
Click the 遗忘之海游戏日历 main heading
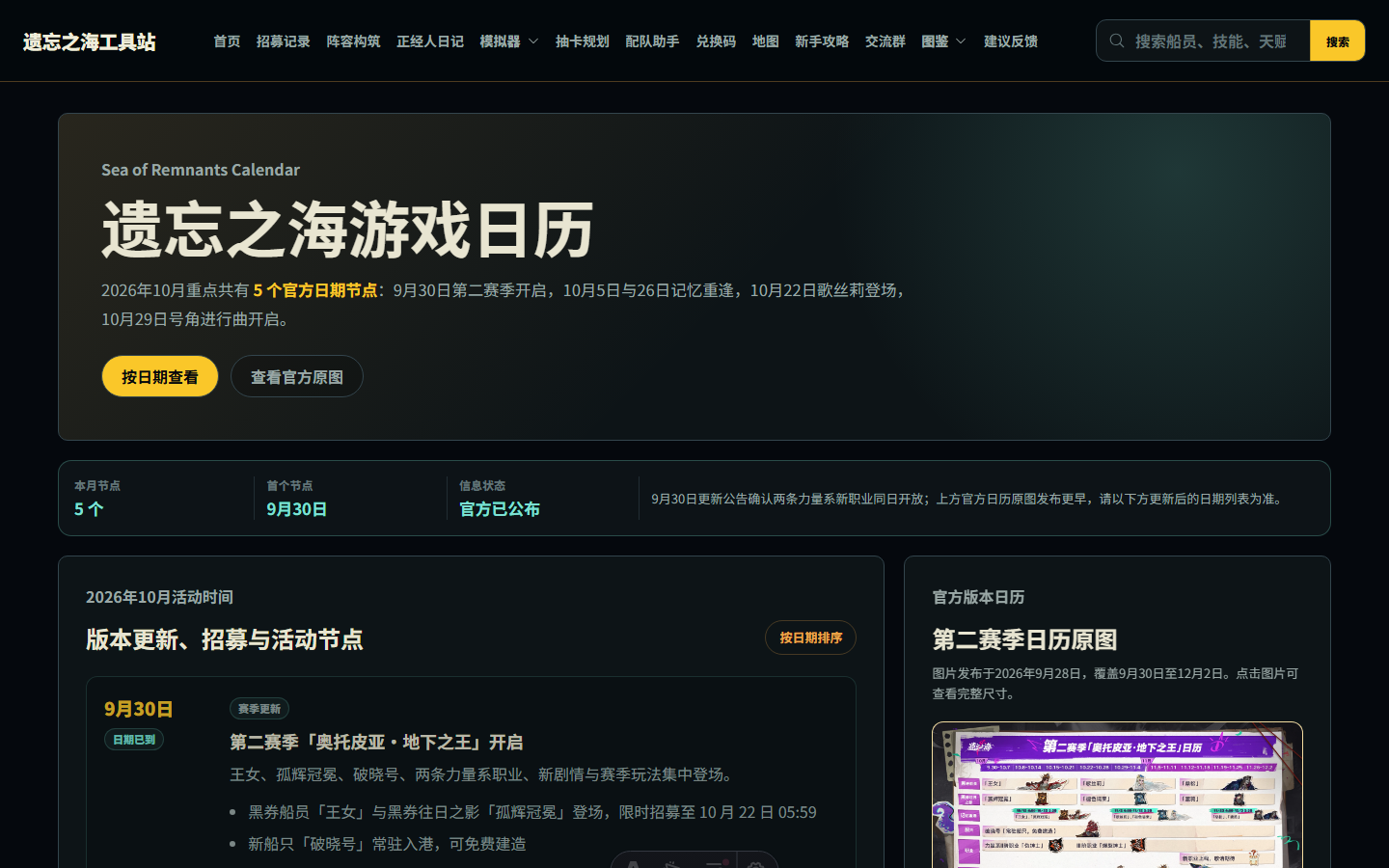pyautogui.click(x=347, y=231)
